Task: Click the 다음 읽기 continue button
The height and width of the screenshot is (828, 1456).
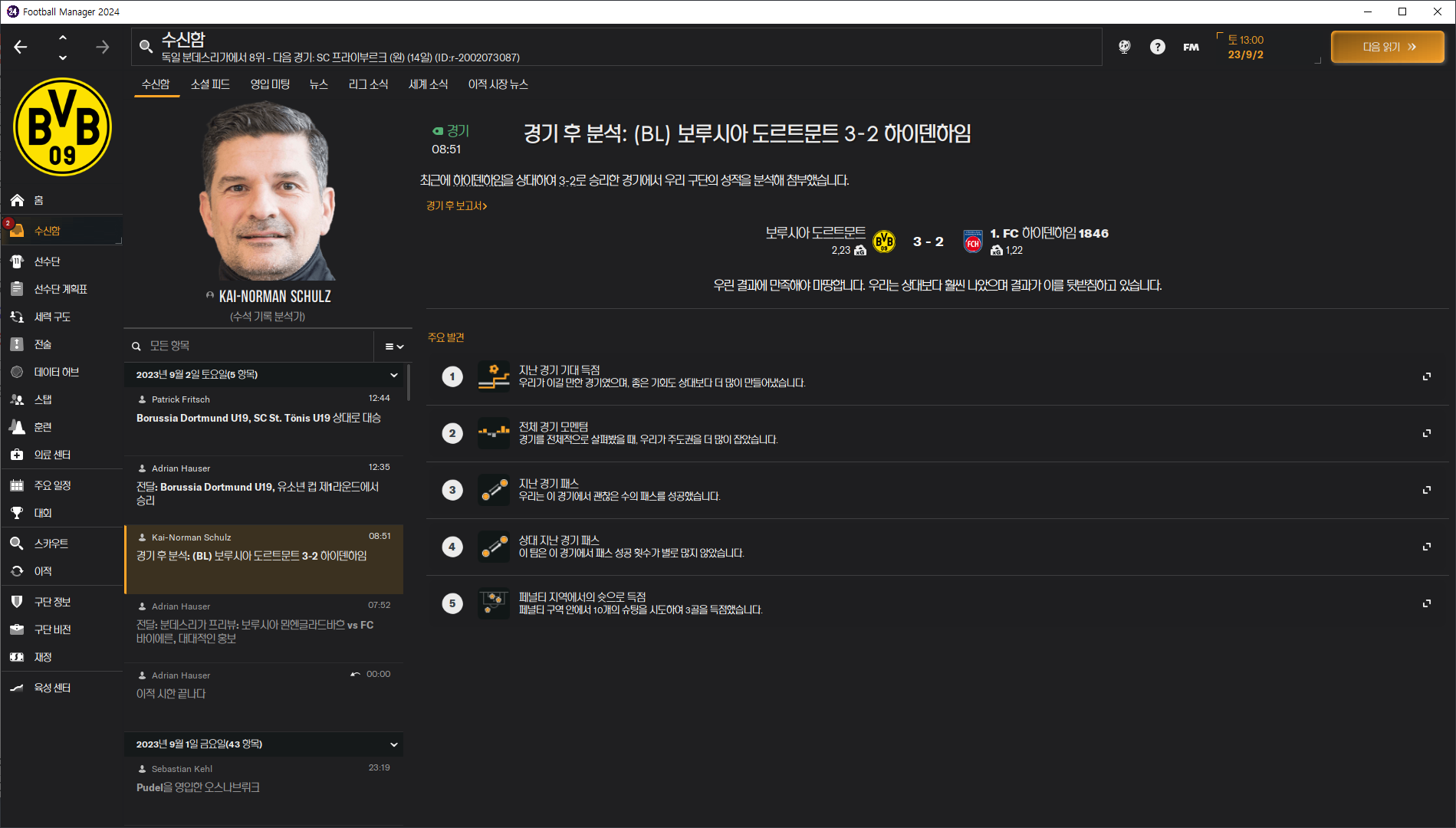Action: pos(1388,47)
